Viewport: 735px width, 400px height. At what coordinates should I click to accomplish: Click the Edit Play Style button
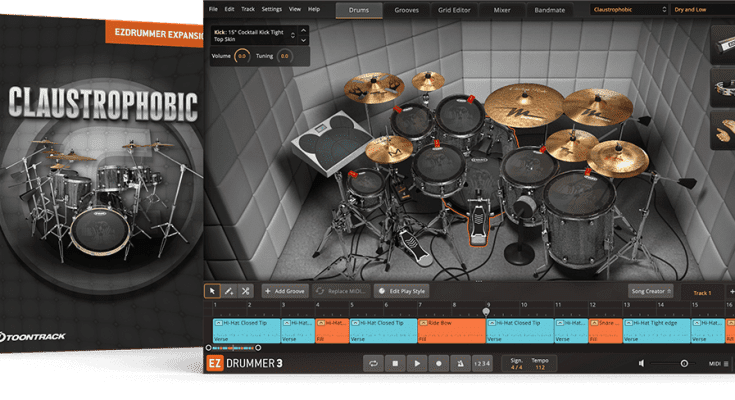coord(403,291)
